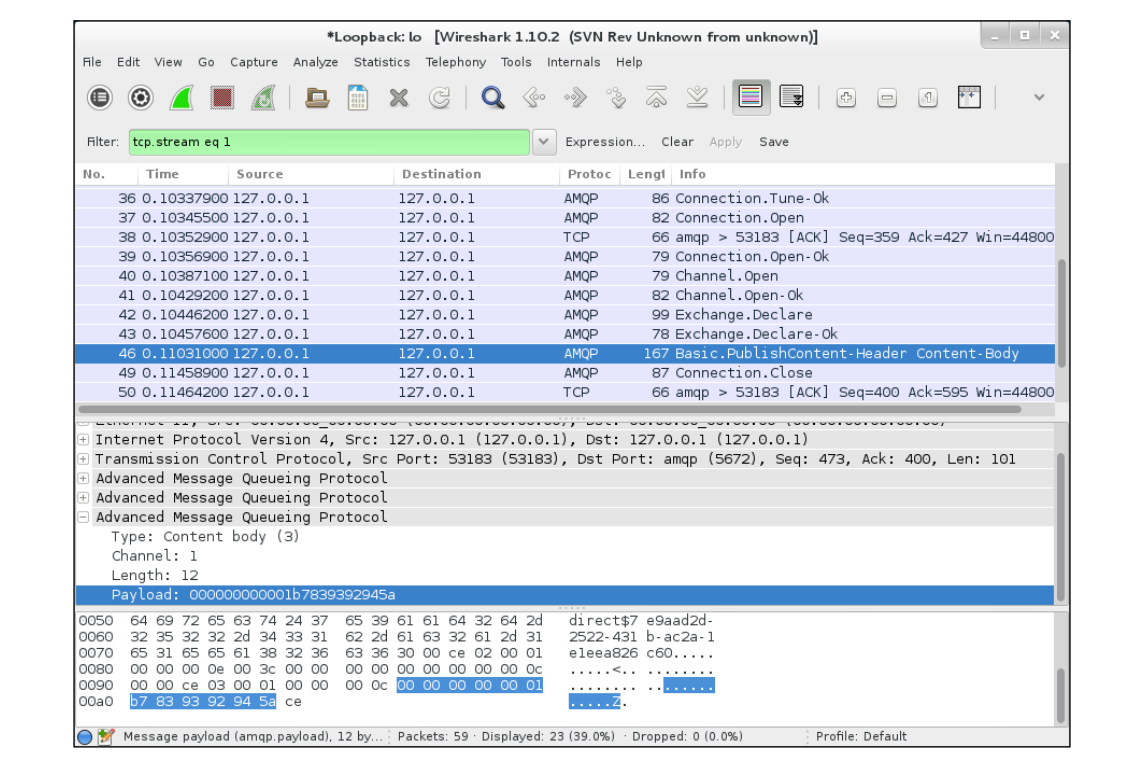This screenshot has height=782, width=1127.
Task: Click the packet list vertical scrollbar
Action: coord(1062,313)
